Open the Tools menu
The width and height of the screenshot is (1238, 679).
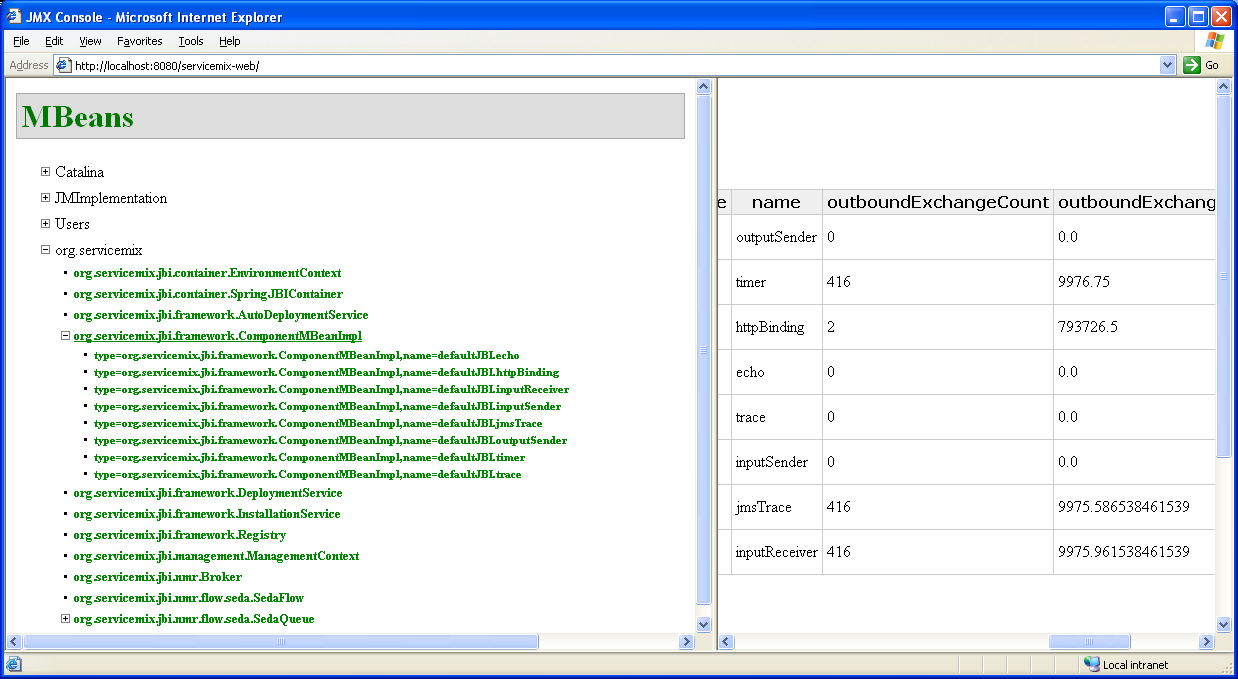190,41
